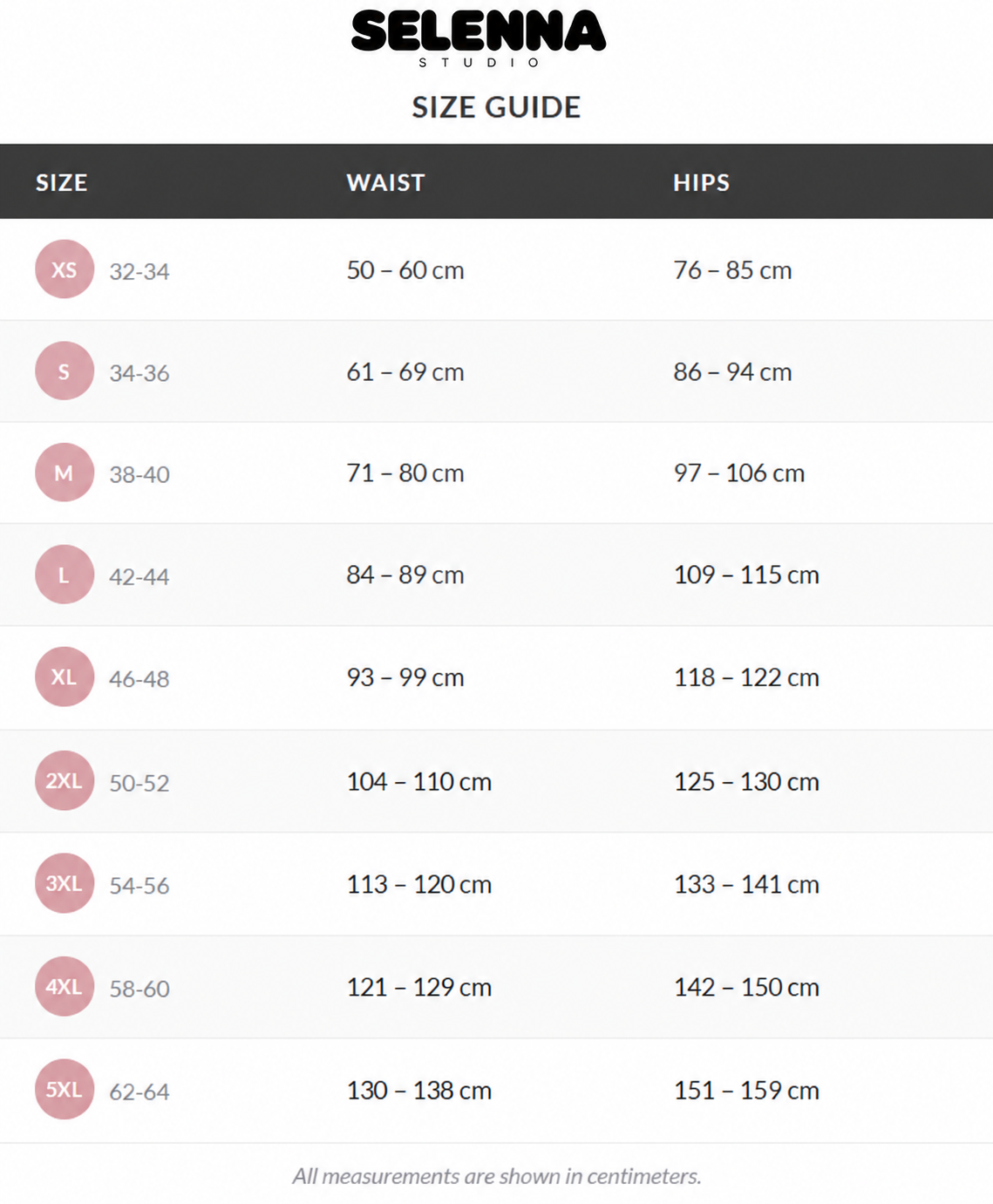Select the 109 – 115 cm hips value

746,575
